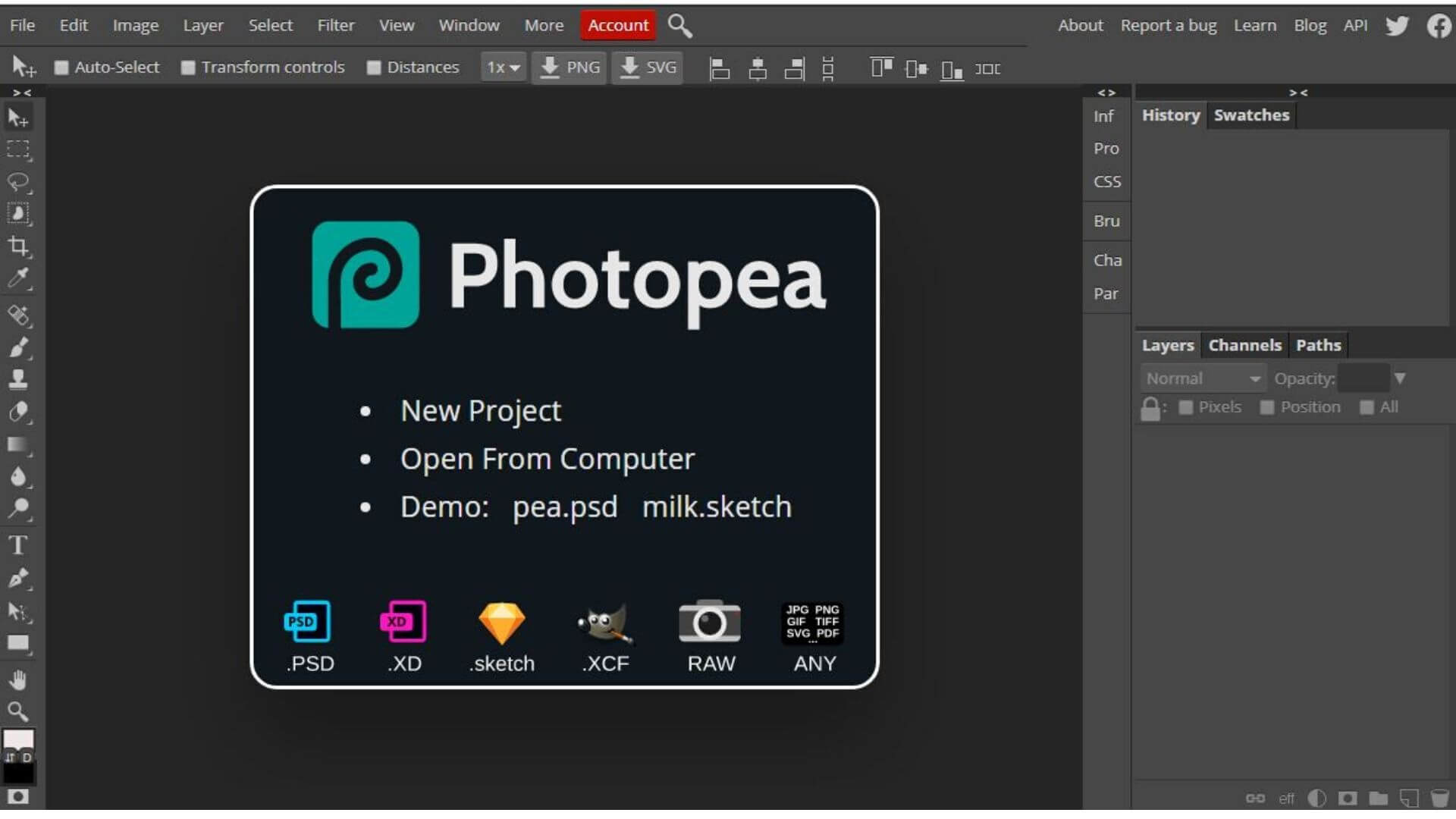Click Open From Computer link
The image size is (1456, 819).
point(548,460)
